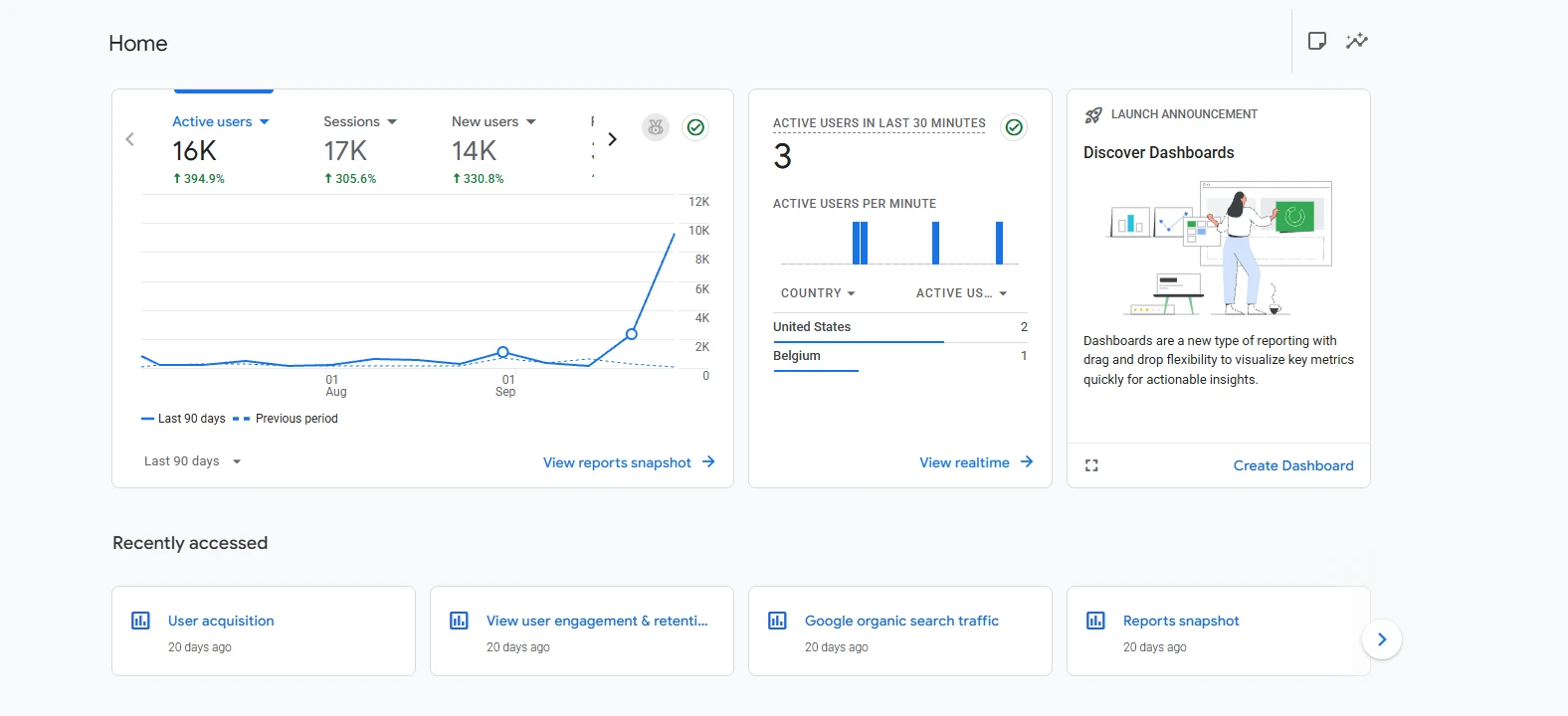Open the Active Users column dropdown
Screen dimensions: 1568x716
(x=962, y=293)
